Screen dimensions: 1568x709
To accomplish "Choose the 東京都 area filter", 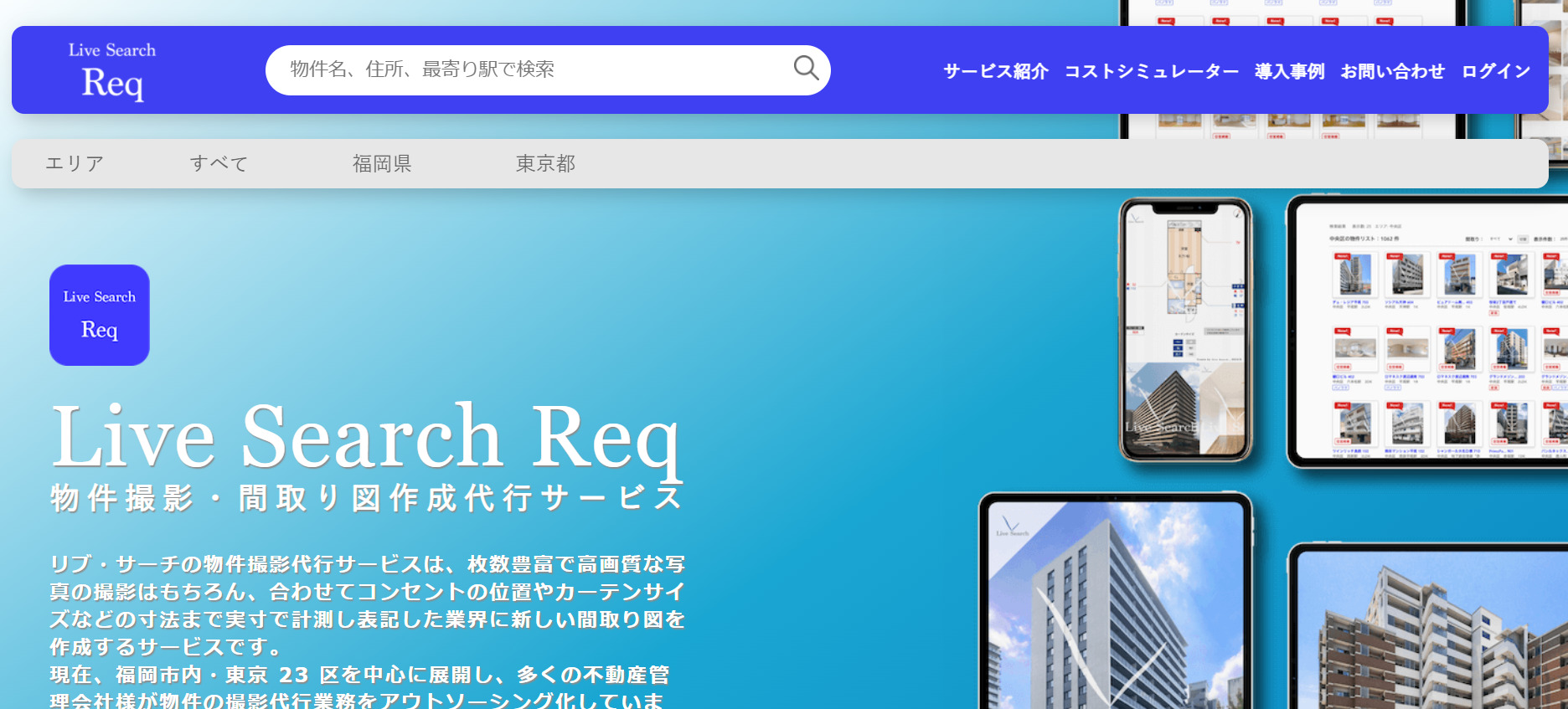I will click(545, 164).
